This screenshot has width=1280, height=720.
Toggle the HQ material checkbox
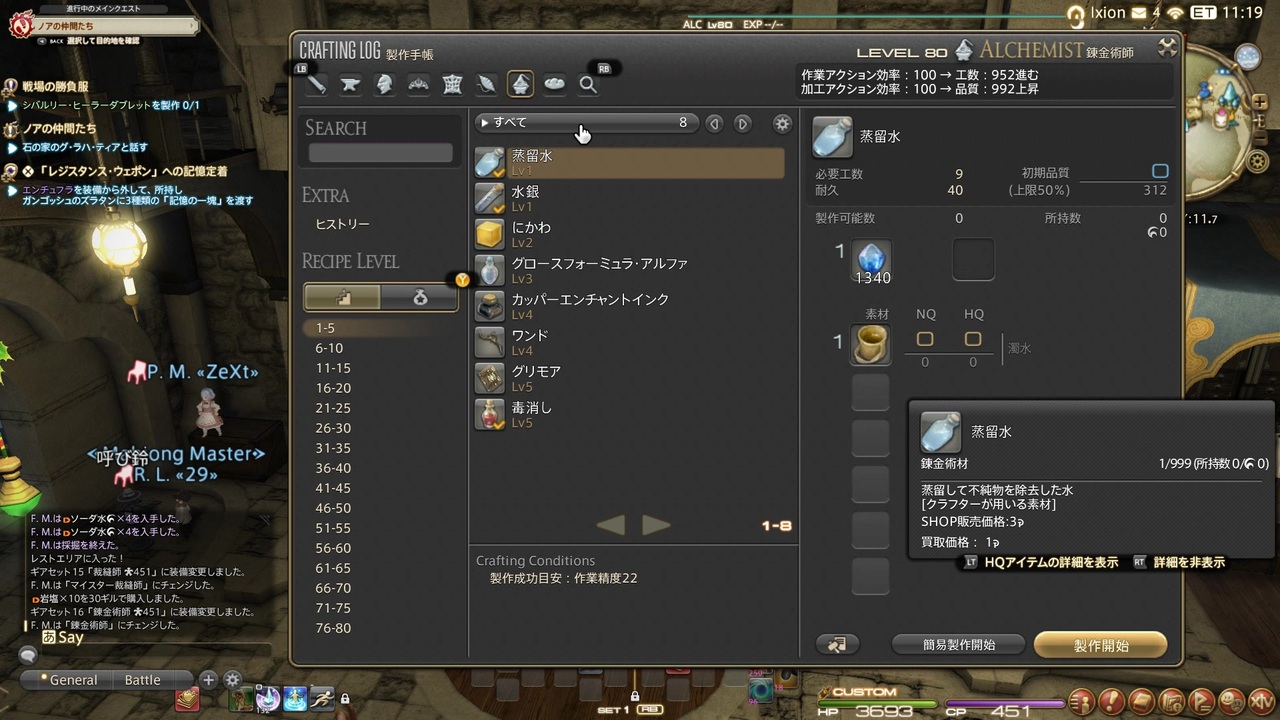(x=973, y=339)
